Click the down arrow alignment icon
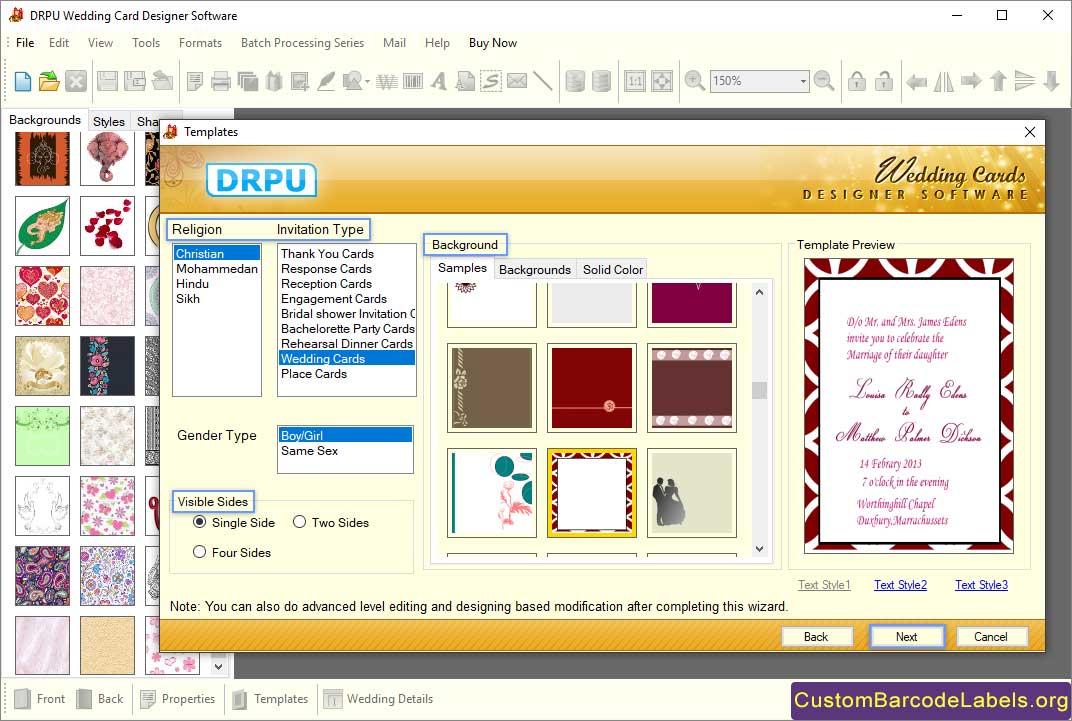This screenshot has height=721, width=1072. (1051, 81)
